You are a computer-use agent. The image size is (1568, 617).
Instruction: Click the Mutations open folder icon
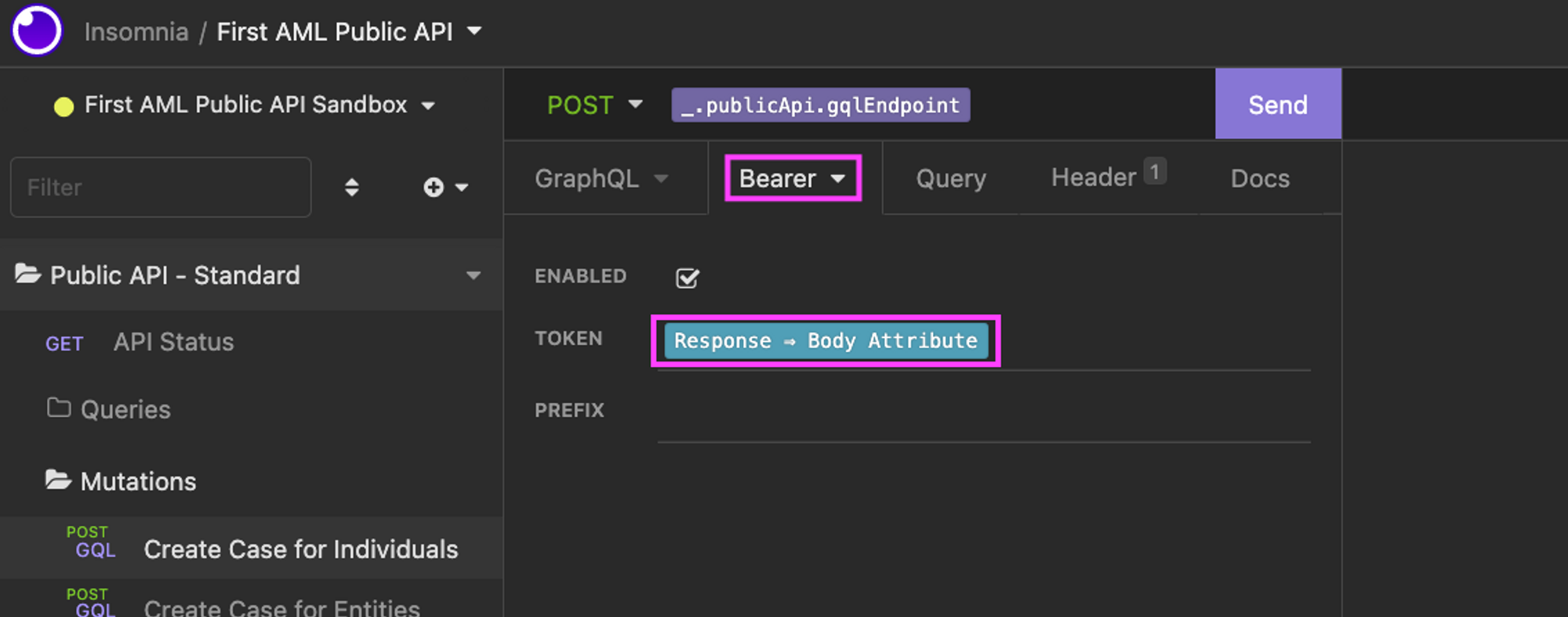[x=58, y=480]
